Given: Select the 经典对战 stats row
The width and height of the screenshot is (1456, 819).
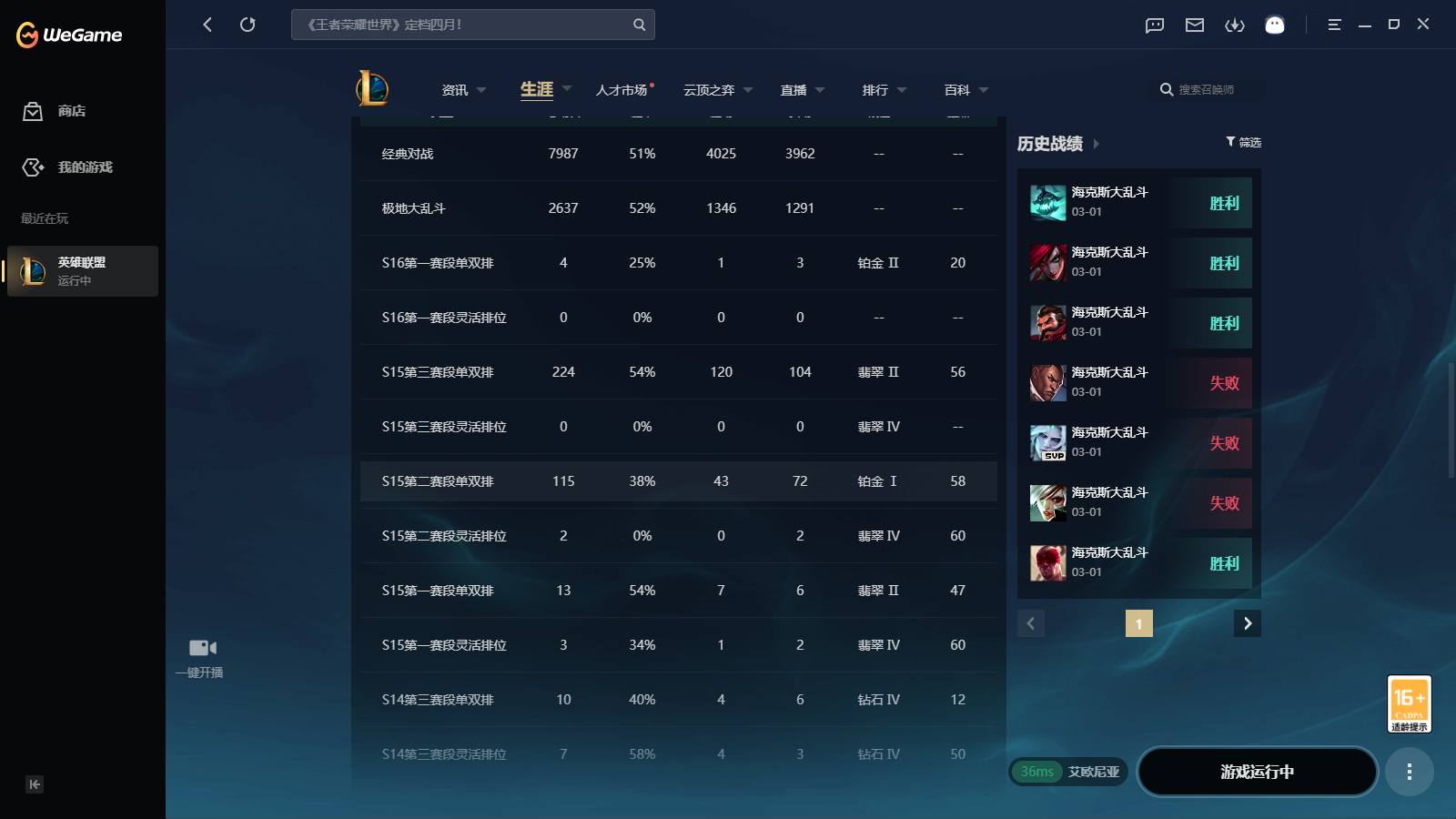Looking at the screenshot, I should click(x=679, y=154).
